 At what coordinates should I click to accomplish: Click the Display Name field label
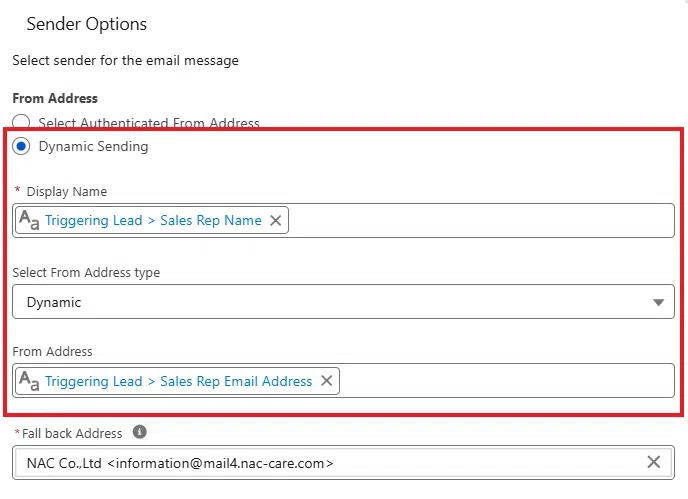(x=67, y=192)
